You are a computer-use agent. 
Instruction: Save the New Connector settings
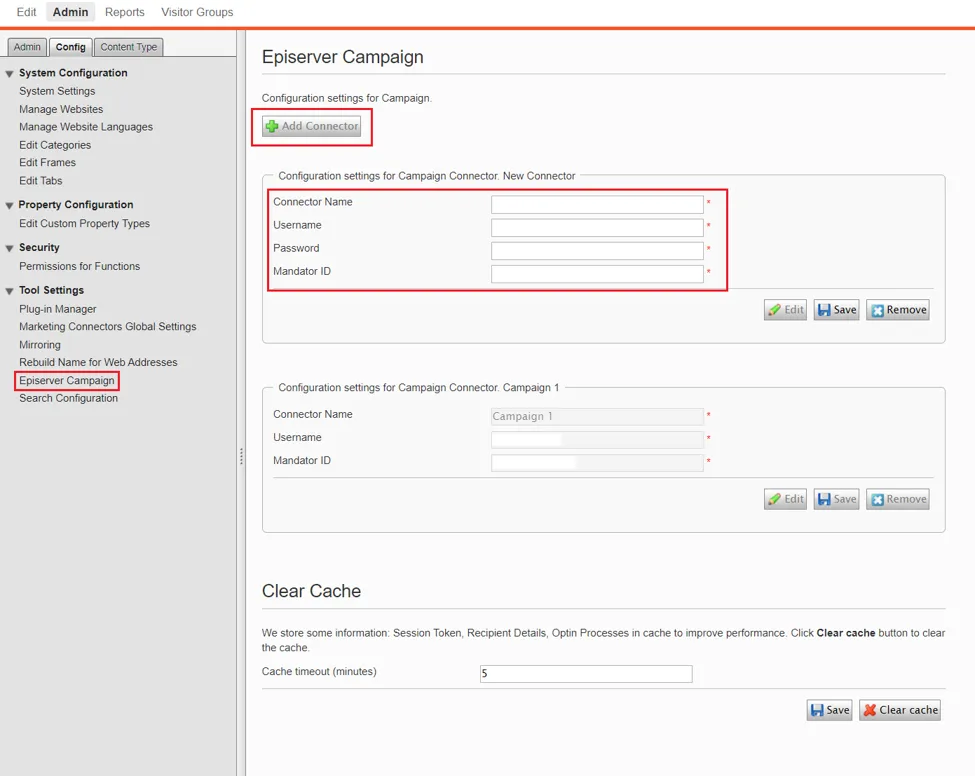point(836,310)
